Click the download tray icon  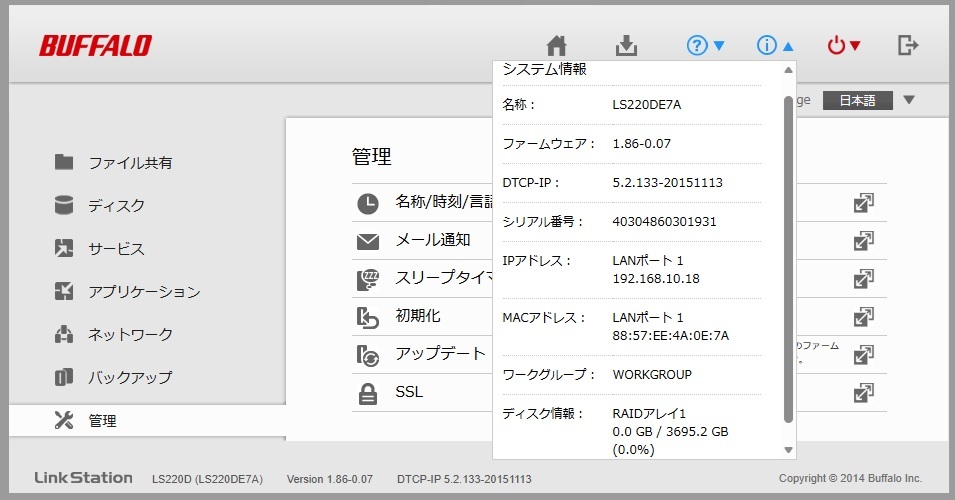[625, 46]
